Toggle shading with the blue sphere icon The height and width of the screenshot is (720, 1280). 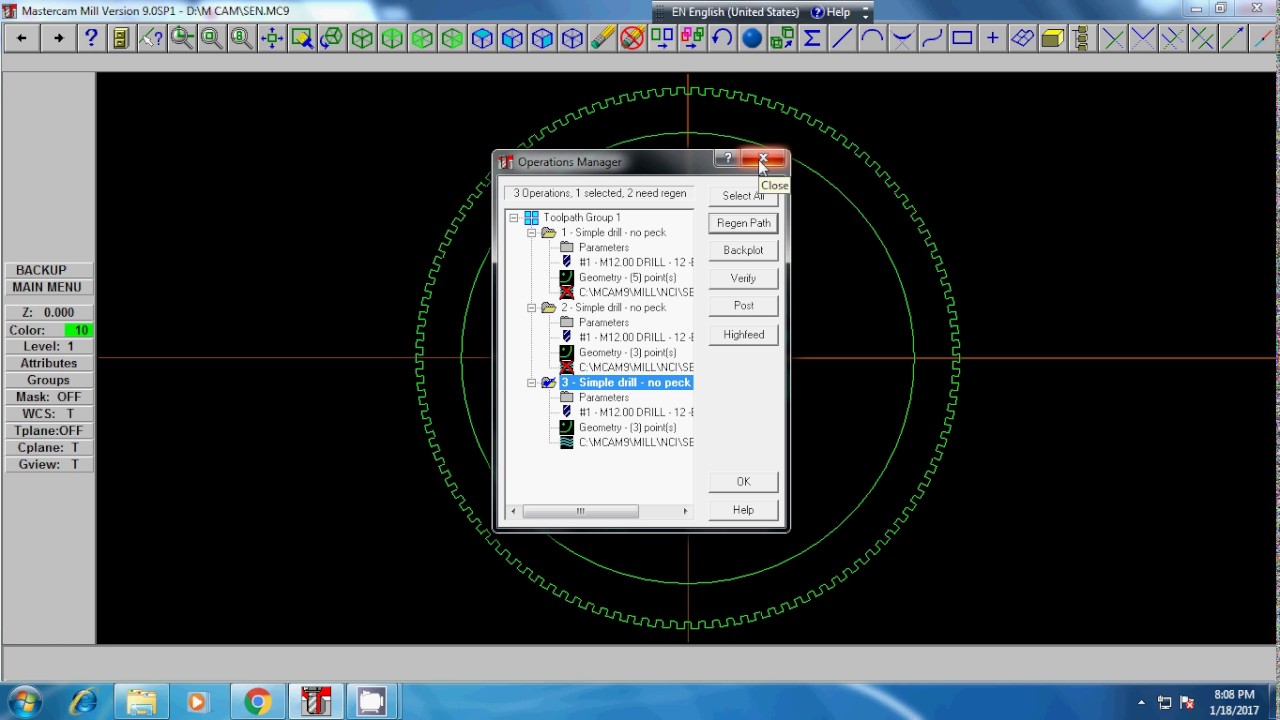pos(752,38)
